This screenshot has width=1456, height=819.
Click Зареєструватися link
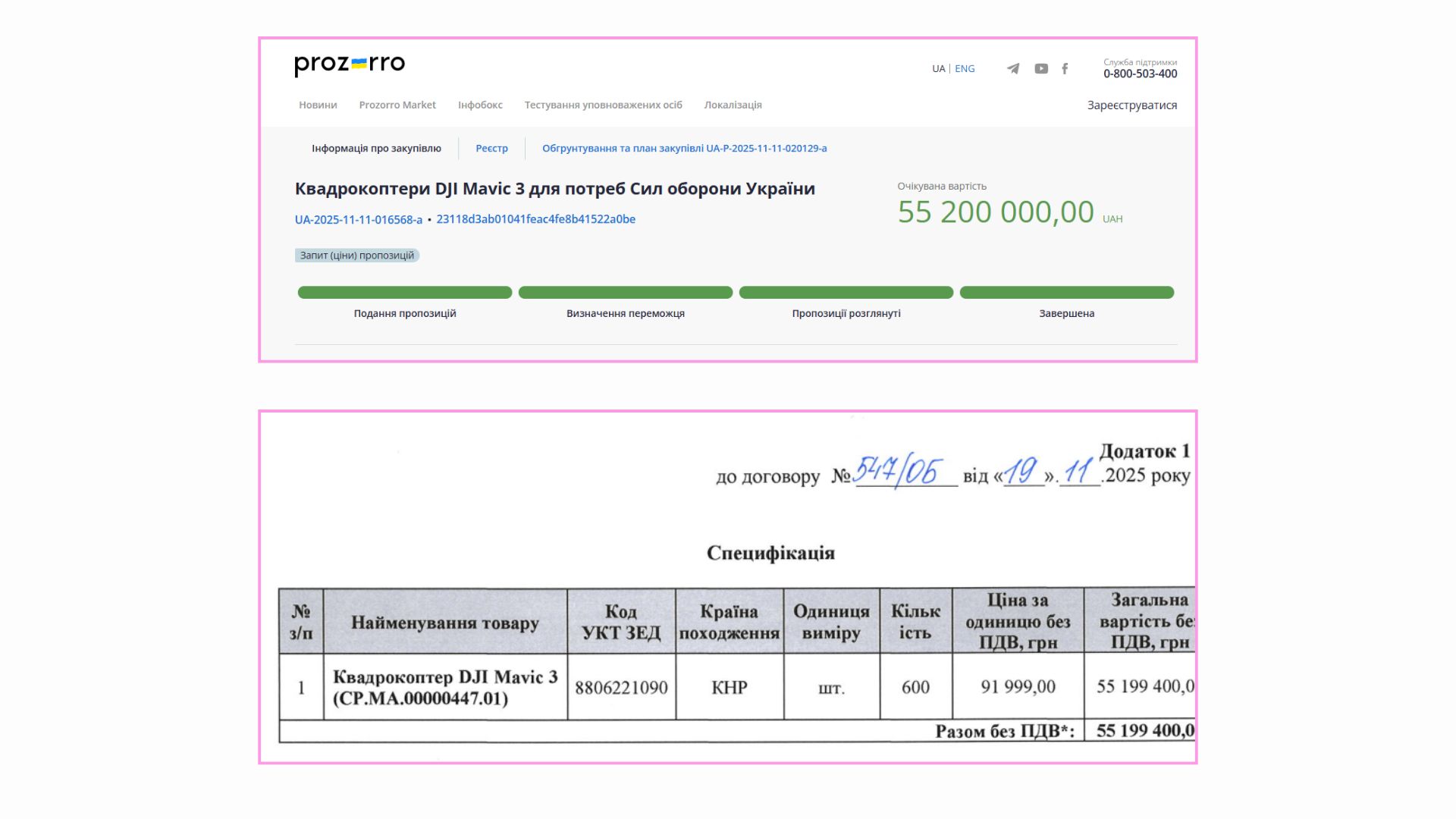[1131, 105]
